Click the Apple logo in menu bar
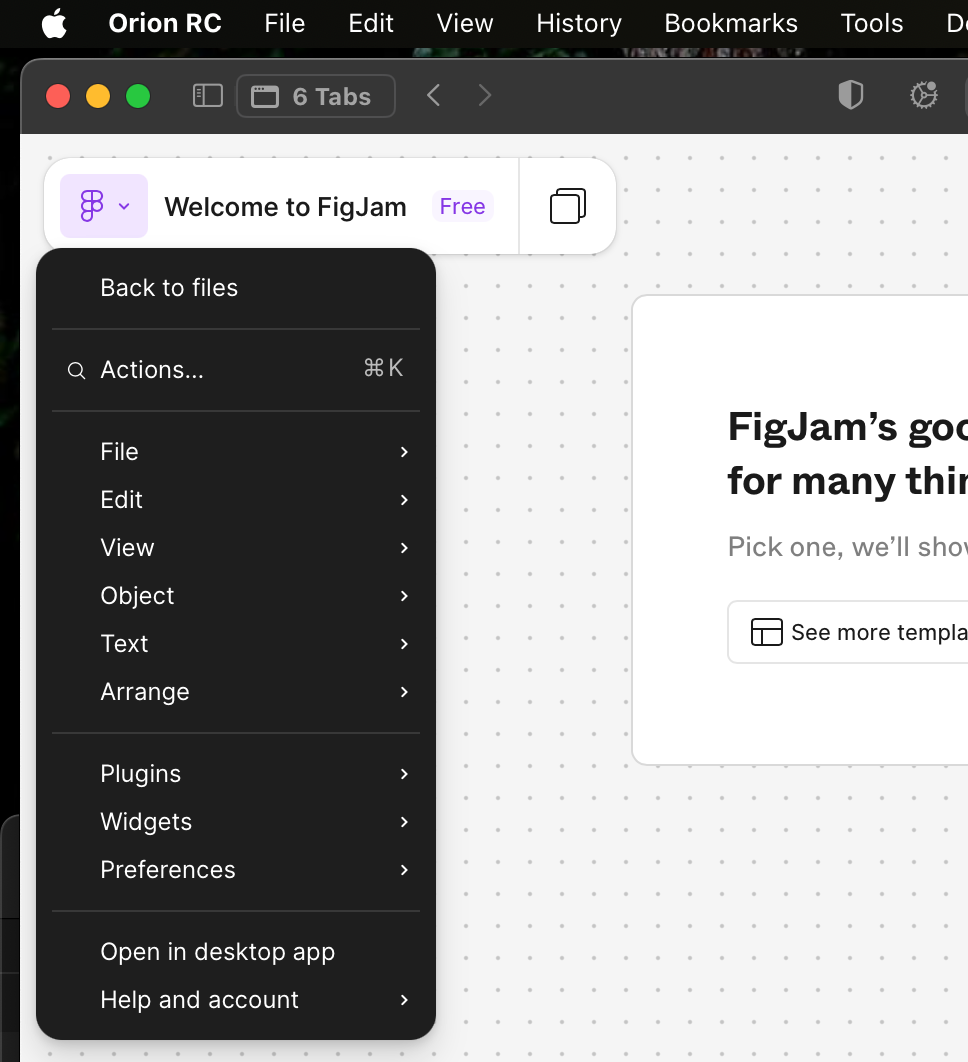Screen dimensions: 968x1062 [x=54, y=23]
